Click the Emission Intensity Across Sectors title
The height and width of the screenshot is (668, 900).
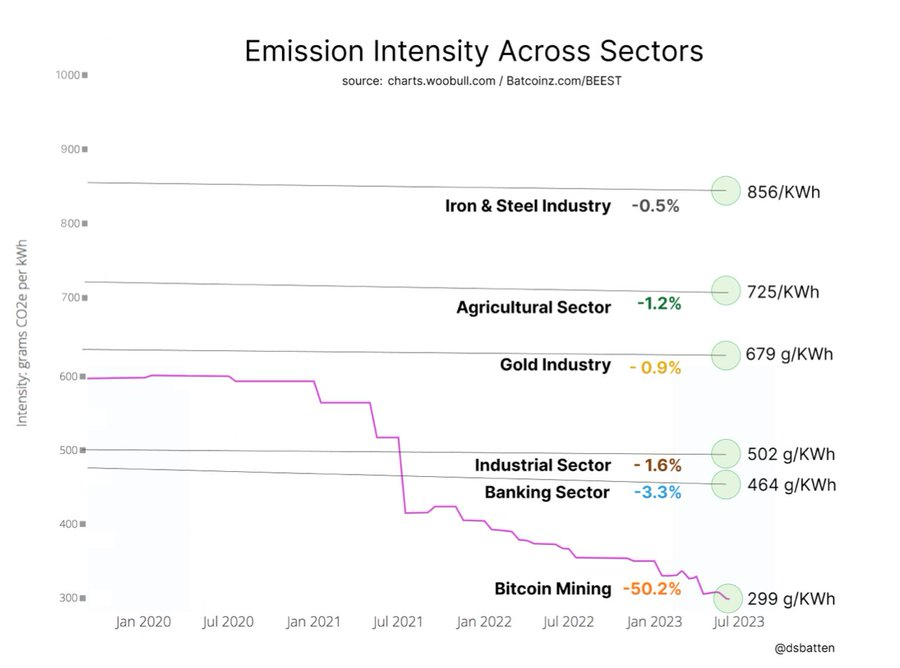point(474,51)
